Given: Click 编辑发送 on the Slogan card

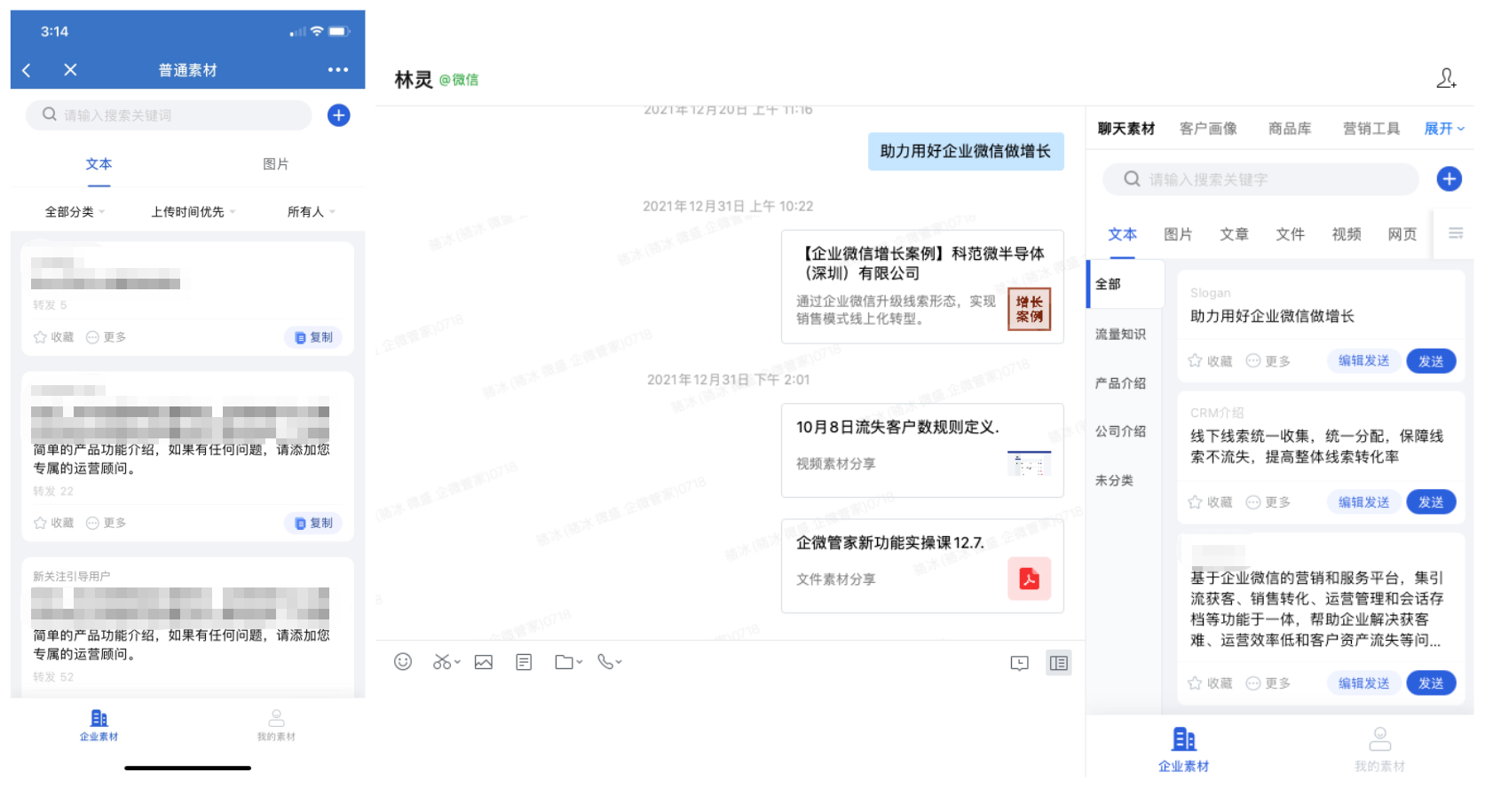Looking at the screenshot, I should [x=1364, y=360].
